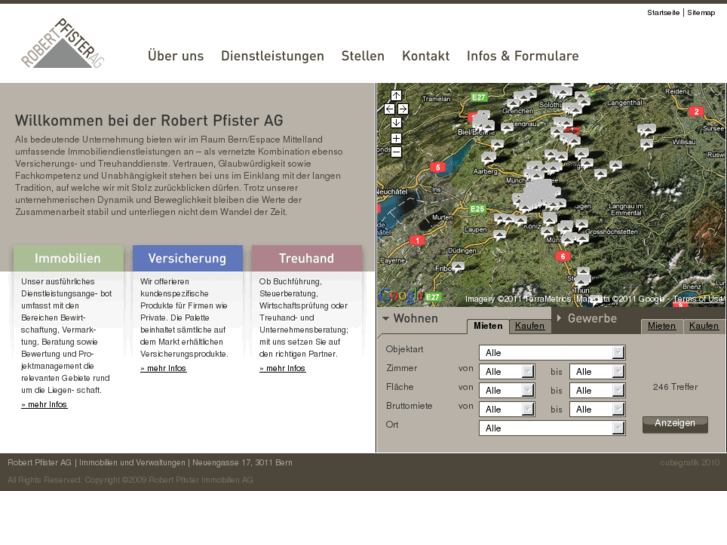Viewport: 727px width, 545px height.
Task: Open the Bruttomiete bis dropdown
Action: click(x=597, y=409)
